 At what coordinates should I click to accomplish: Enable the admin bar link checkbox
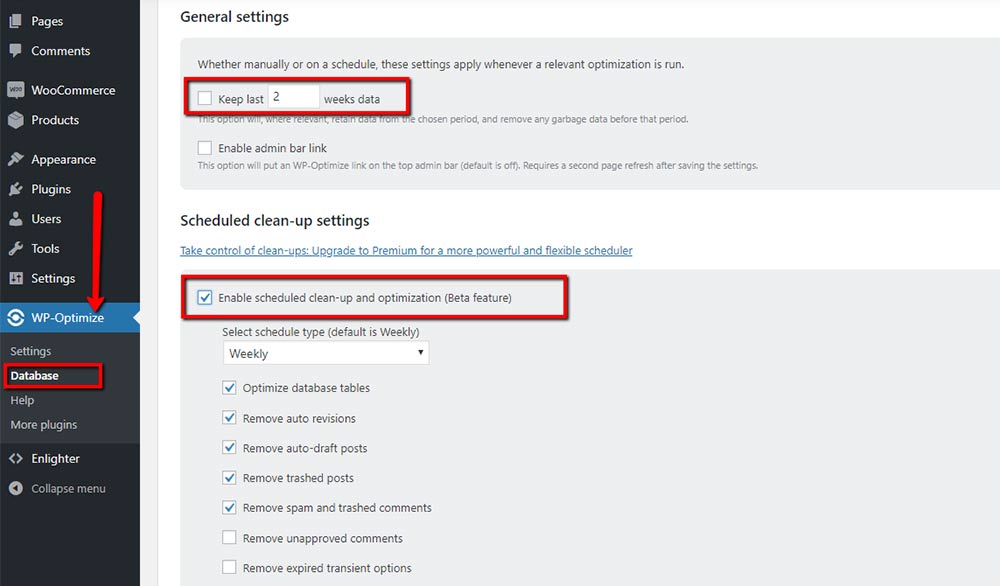[x=205, y=148]
